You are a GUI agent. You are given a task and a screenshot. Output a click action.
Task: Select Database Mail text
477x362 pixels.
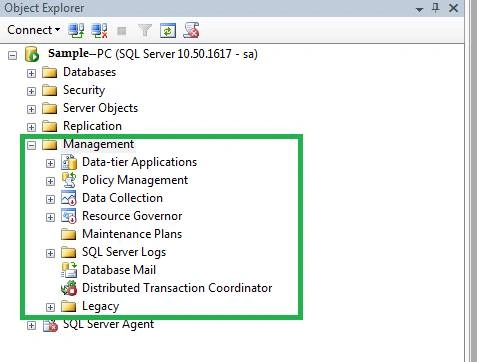point(119,270)
